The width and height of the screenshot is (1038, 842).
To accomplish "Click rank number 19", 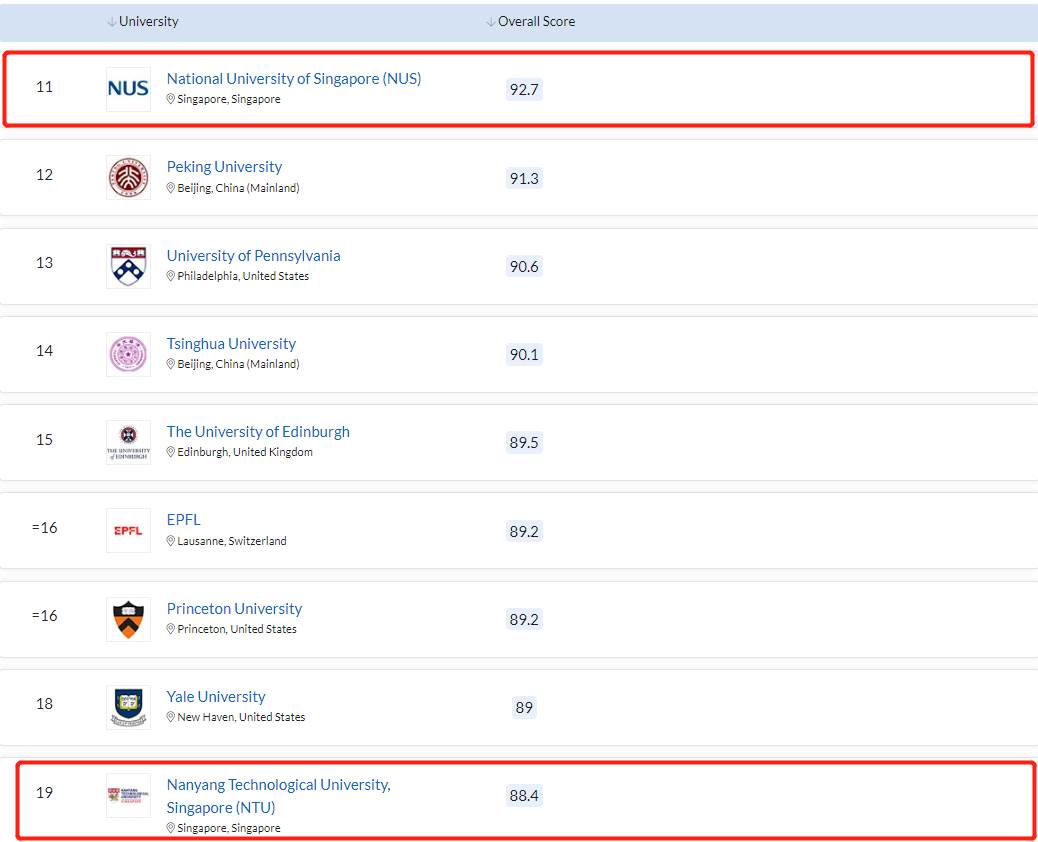I will tap(44, 792).
